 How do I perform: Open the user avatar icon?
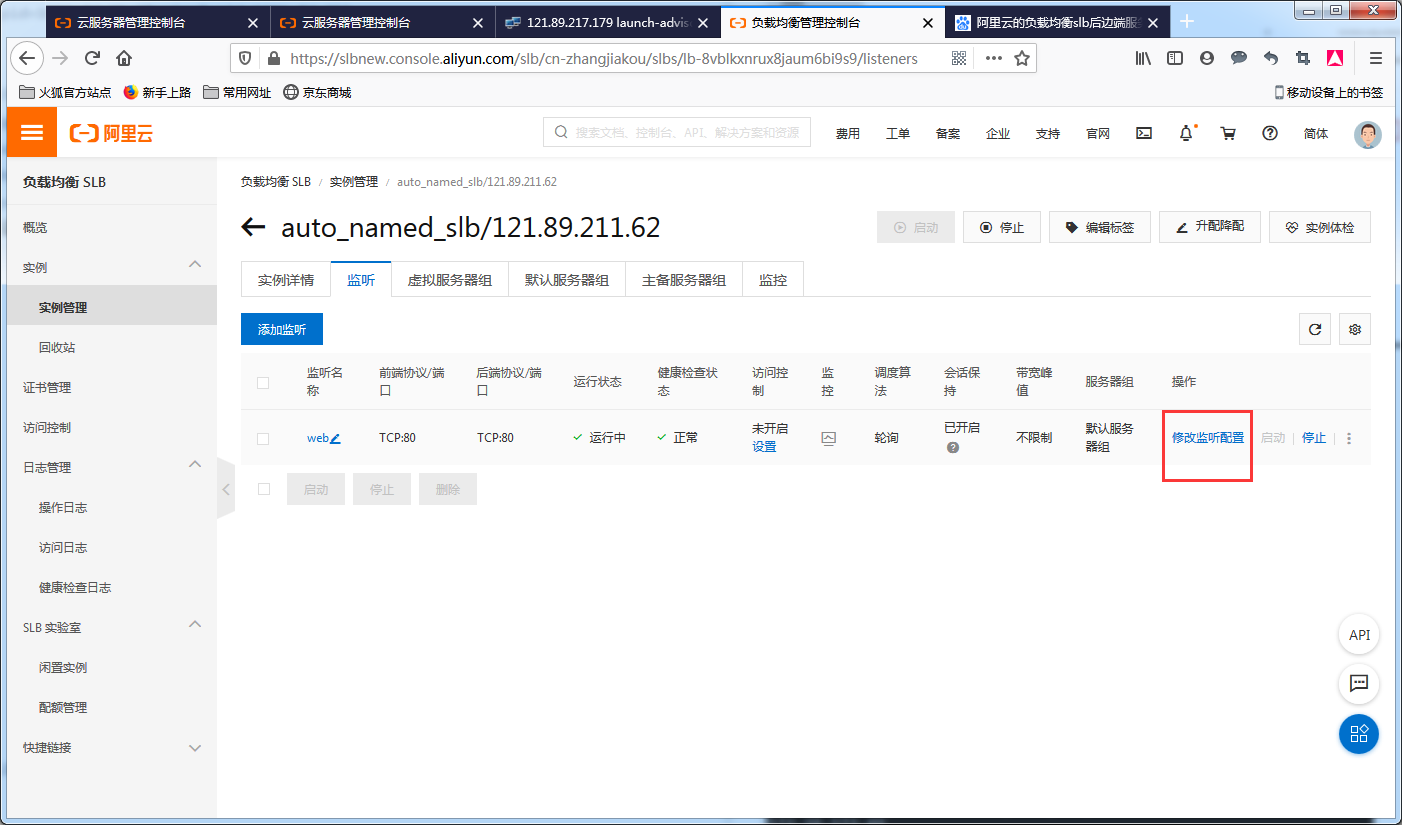[x=1367, y=134]
